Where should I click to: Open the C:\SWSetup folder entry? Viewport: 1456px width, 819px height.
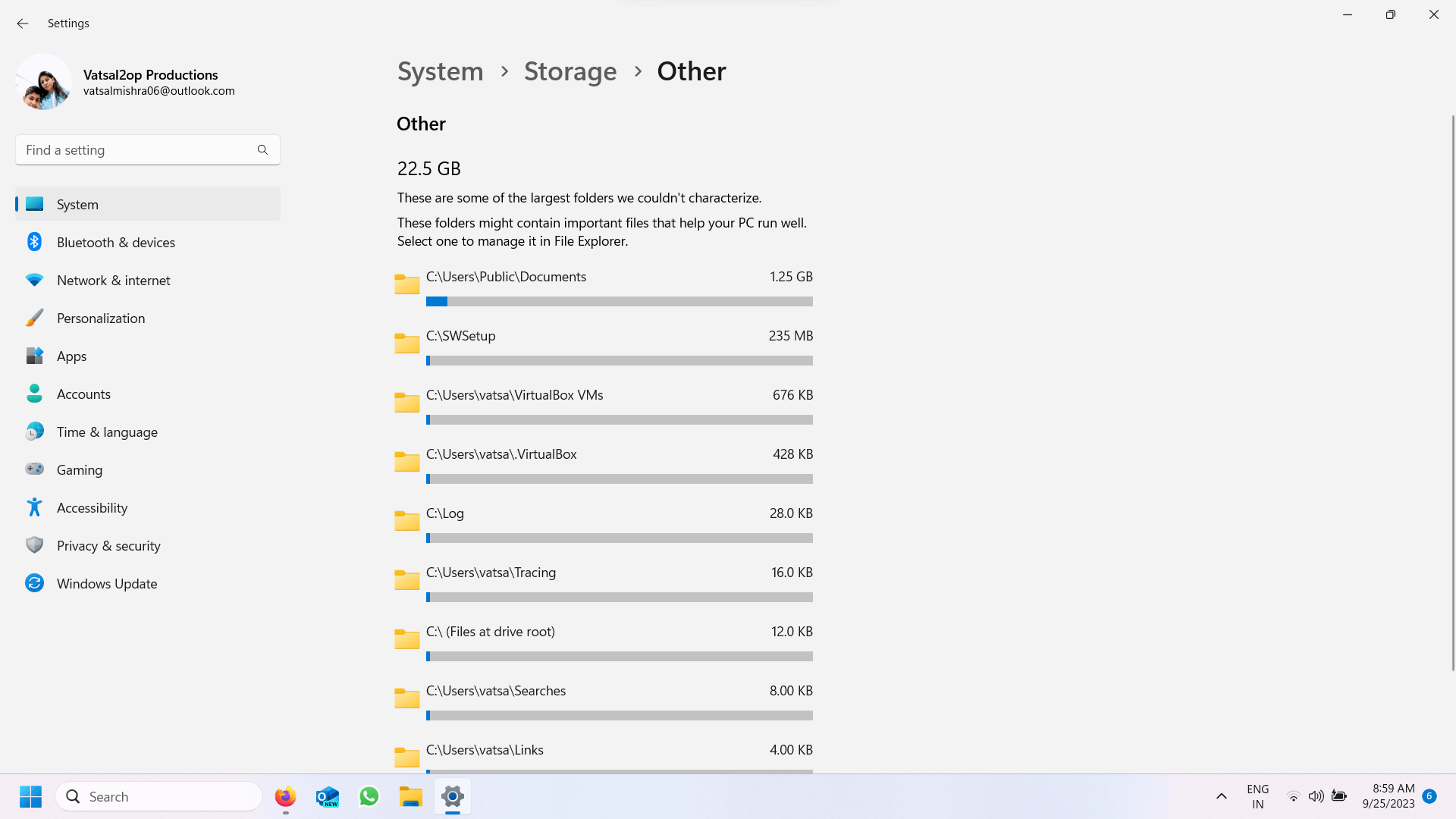[460, 336]
